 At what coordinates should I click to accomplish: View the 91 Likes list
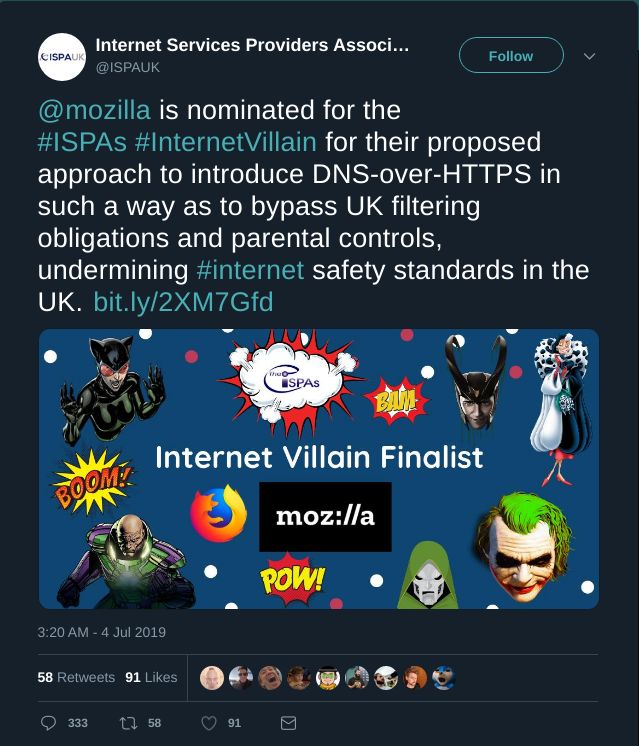(x=151, y=677)
